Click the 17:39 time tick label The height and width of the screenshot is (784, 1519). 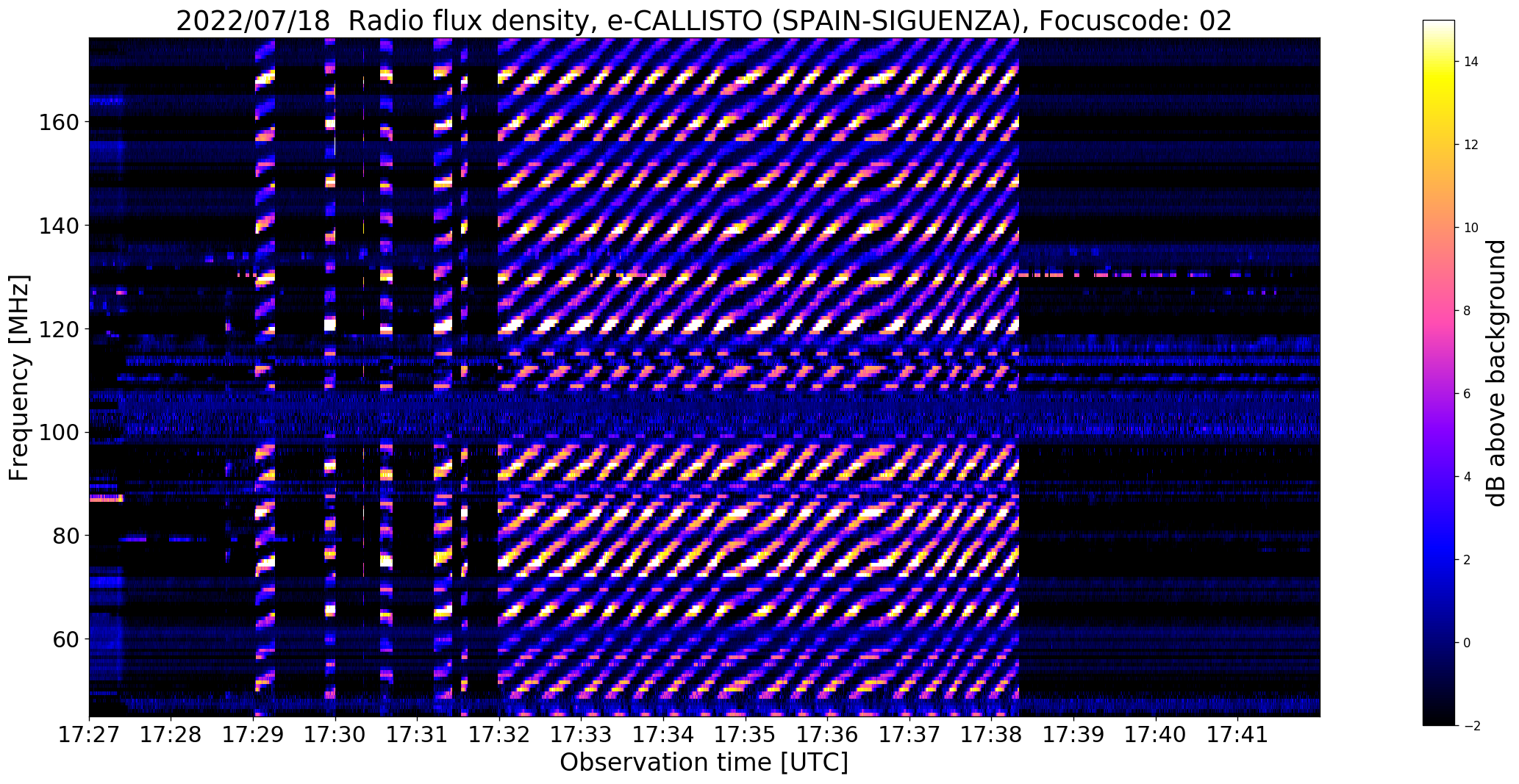(1074, 735)
